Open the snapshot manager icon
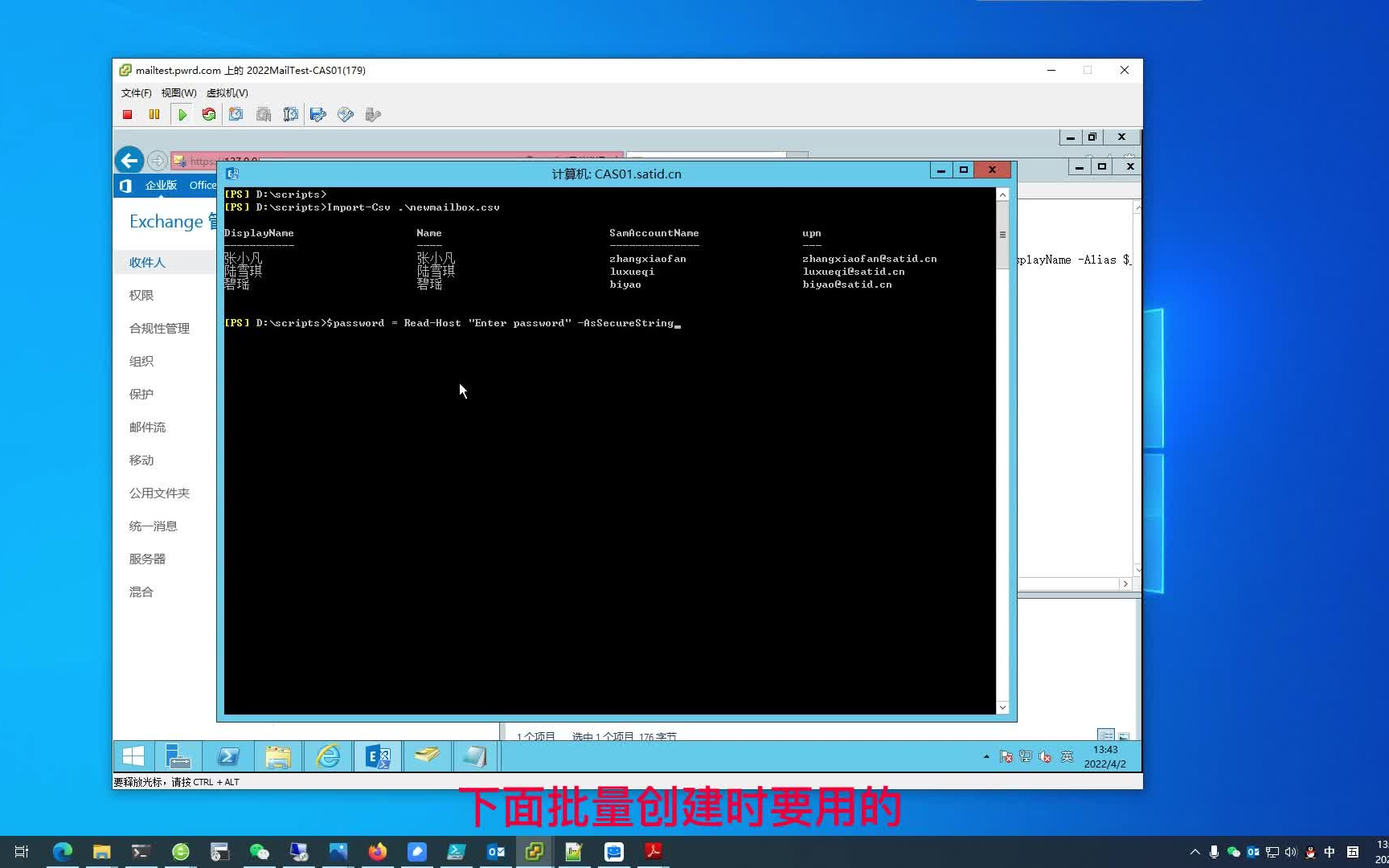Screen dimensions: 1389x868 point(290,115)
